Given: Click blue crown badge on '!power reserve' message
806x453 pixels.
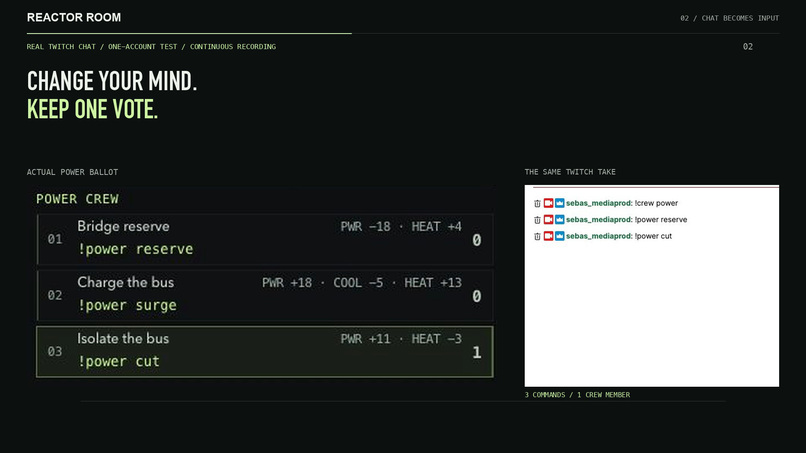Looking at the screenshot, I should pyautogui.click(x=560, y=220).
